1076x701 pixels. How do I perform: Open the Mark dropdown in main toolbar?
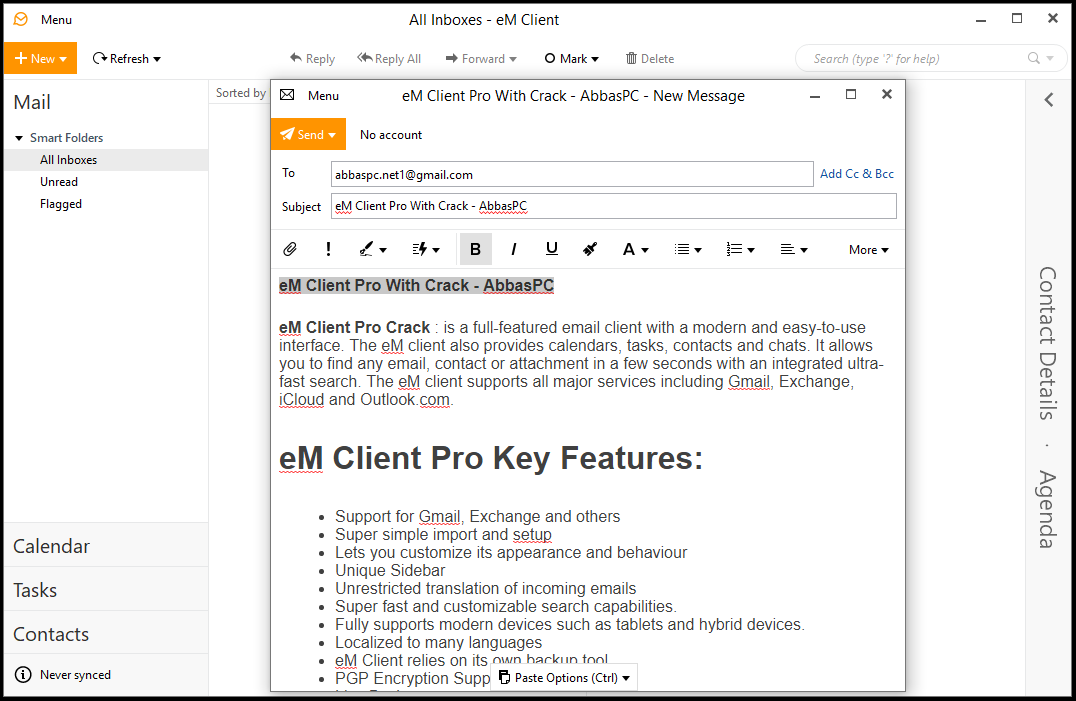point(572,59)
